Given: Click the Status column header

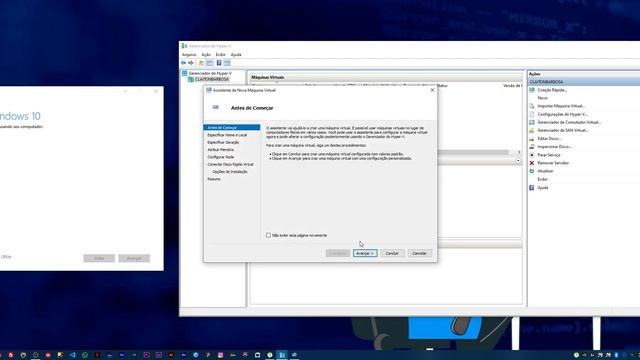Looking at the screenshot, I should [442, 86].
